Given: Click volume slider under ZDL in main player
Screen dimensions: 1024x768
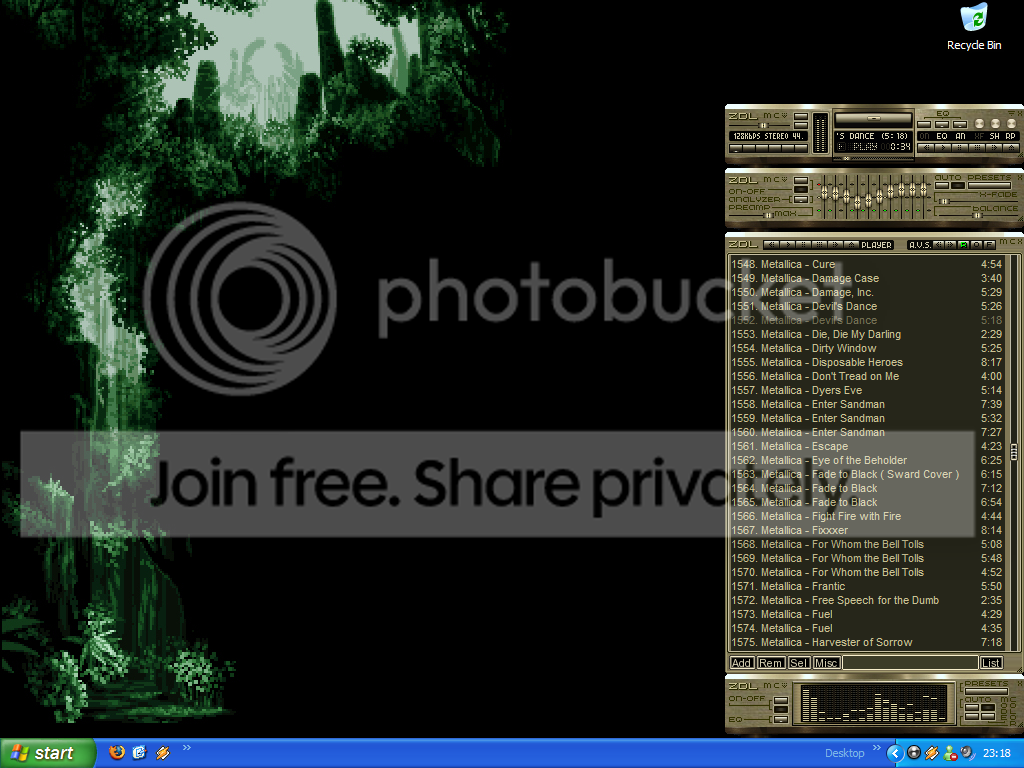Looking at the screenshot, I should [760, 125].
